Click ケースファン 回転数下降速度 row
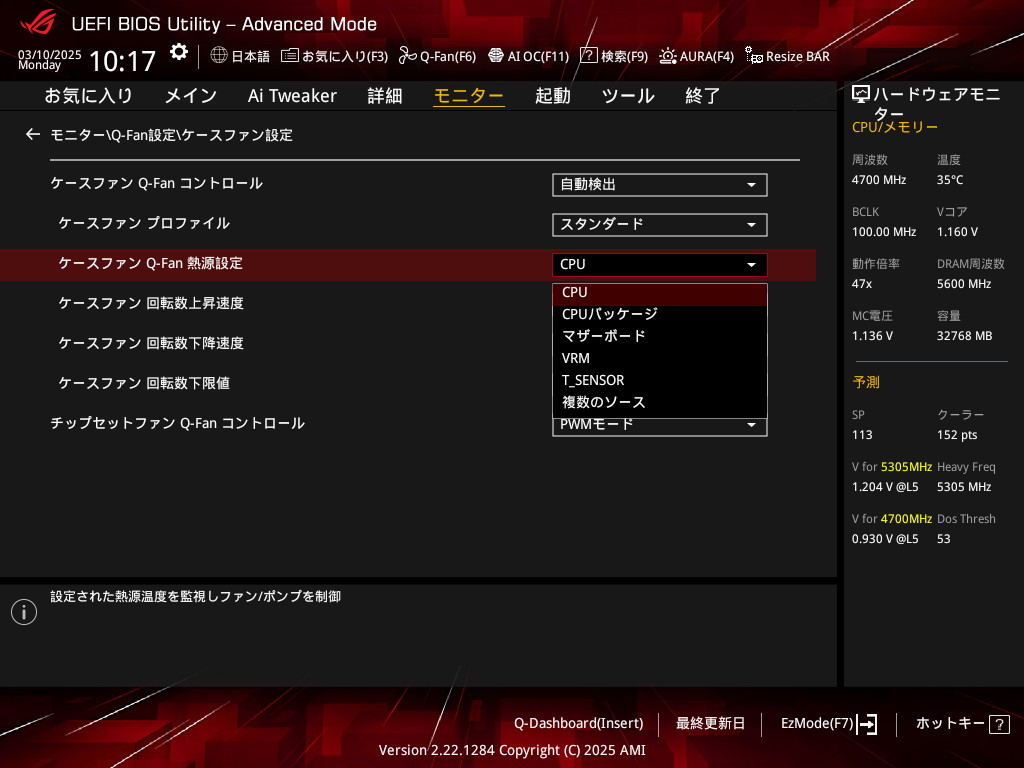1024x768 pixels. click(x=151, y=344)
